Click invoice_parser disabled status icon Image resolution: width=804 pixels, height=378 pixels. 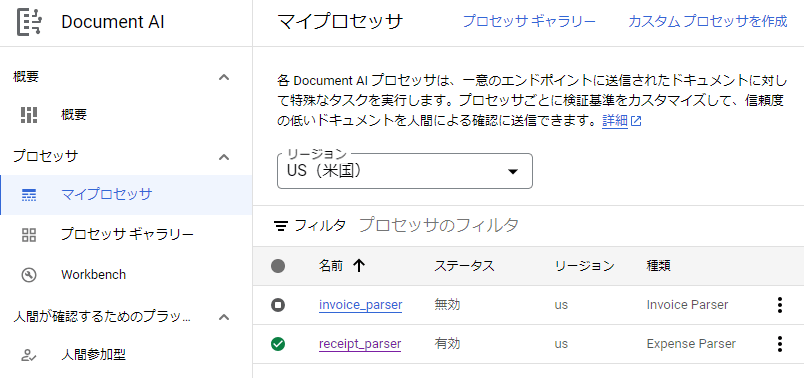click(278, 305)
